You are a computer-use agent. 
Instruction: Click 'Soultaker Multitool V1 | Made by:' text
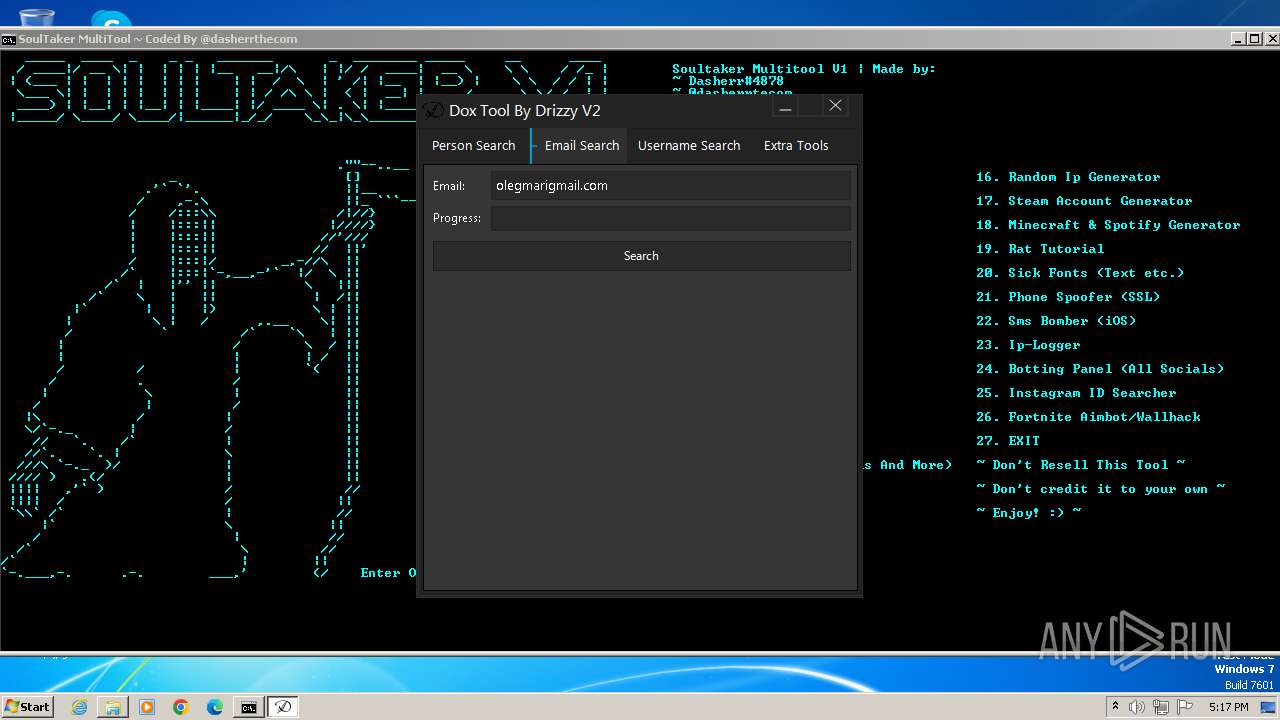pyautogui.click(x=804, y=69)
